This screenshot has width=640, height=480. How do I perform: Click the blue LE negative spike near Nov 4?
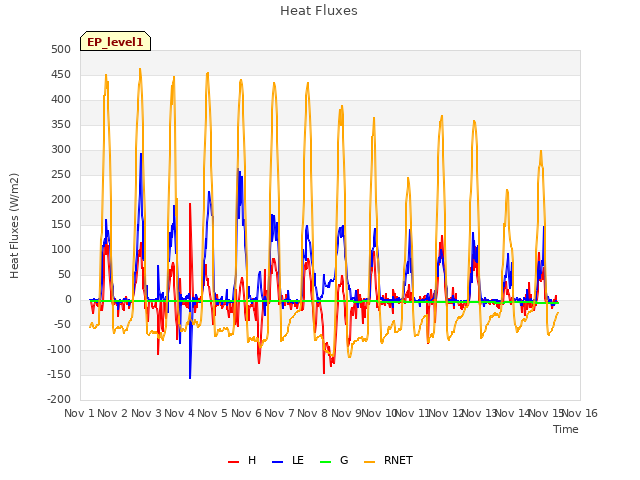190,376
